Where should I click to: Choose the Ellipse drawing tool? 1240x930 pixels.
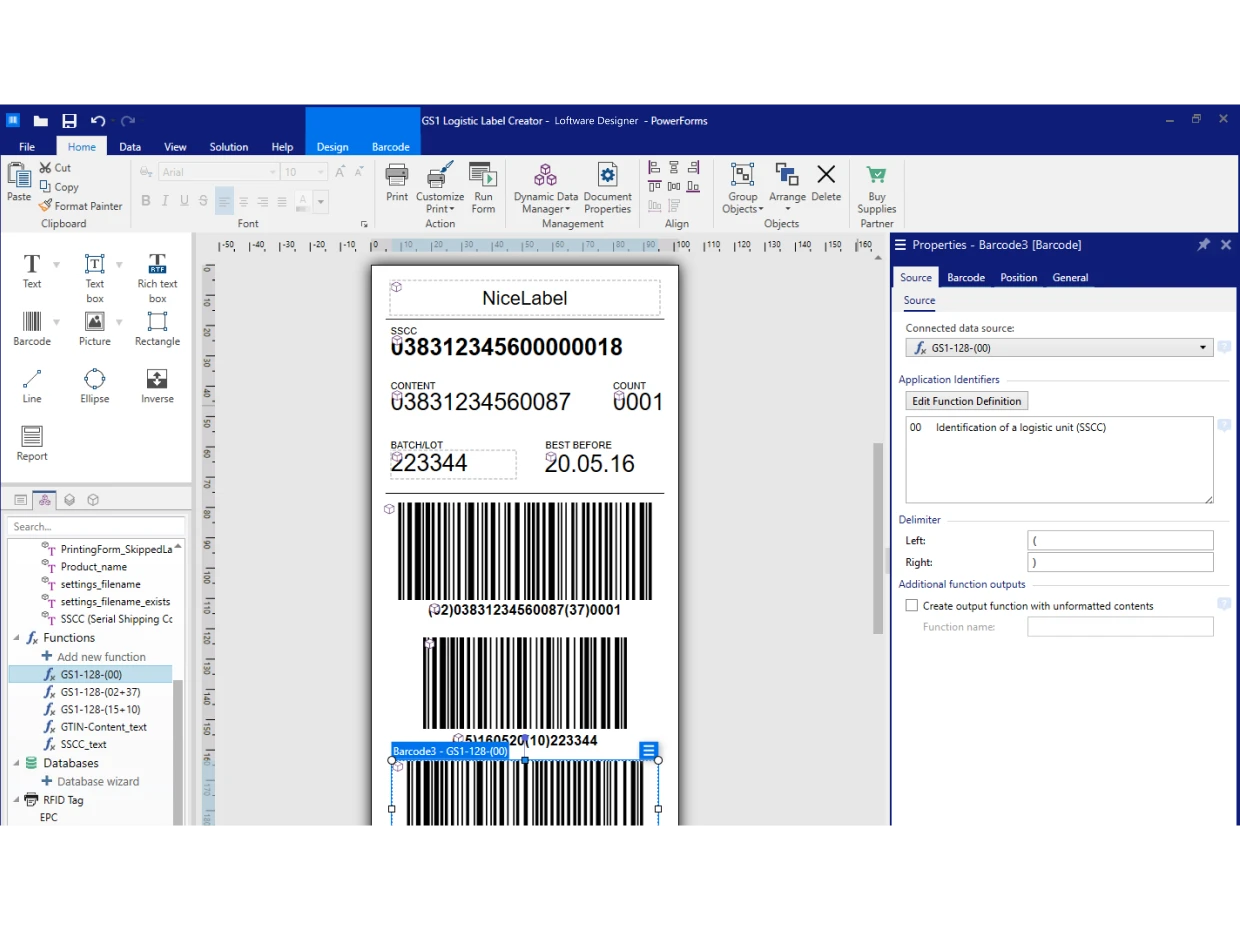tap(94, 385)
